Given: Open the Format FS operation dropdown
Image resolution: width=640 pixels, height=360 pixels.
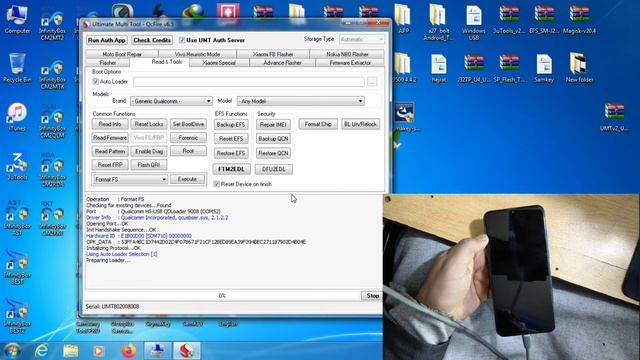Looking at the screenshot, I should pyautogui.click(x=130, y=179).
